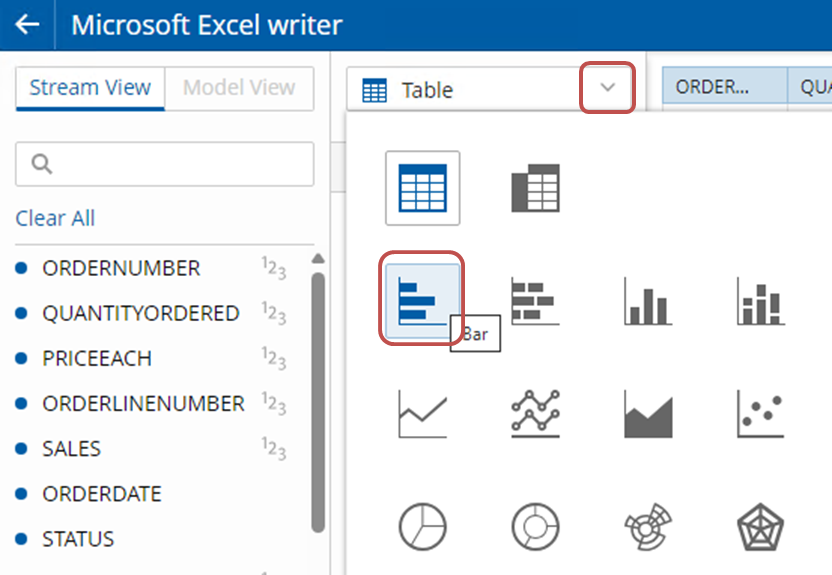Select the multi-line chart icon
This screenshot has width=832, height=575.
tap(535, 414)
